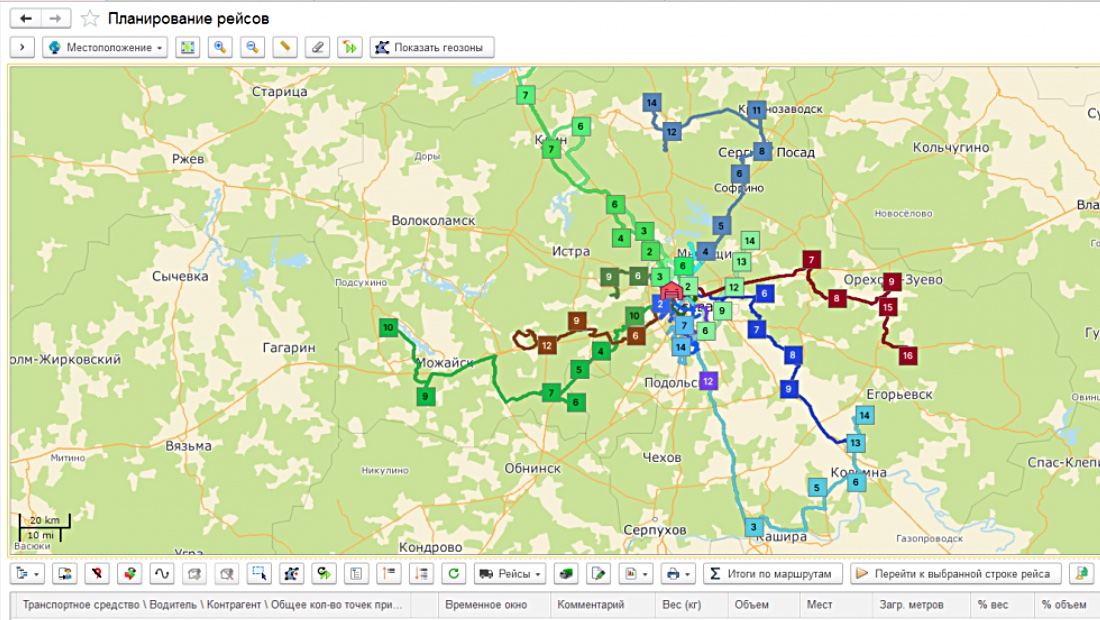
Task: Click the fit map to extent icon
Action: (187, 47)
